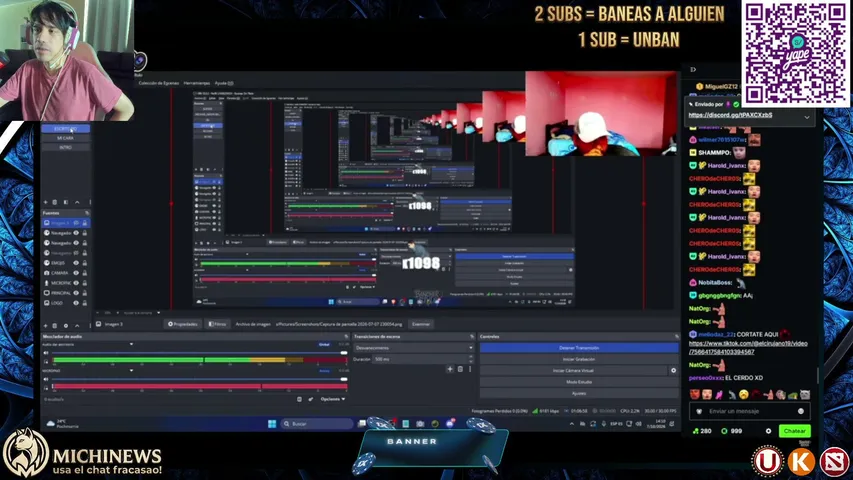
Task: Collapse the chat panel with the top arrow icon
Action: click(693, 70)
